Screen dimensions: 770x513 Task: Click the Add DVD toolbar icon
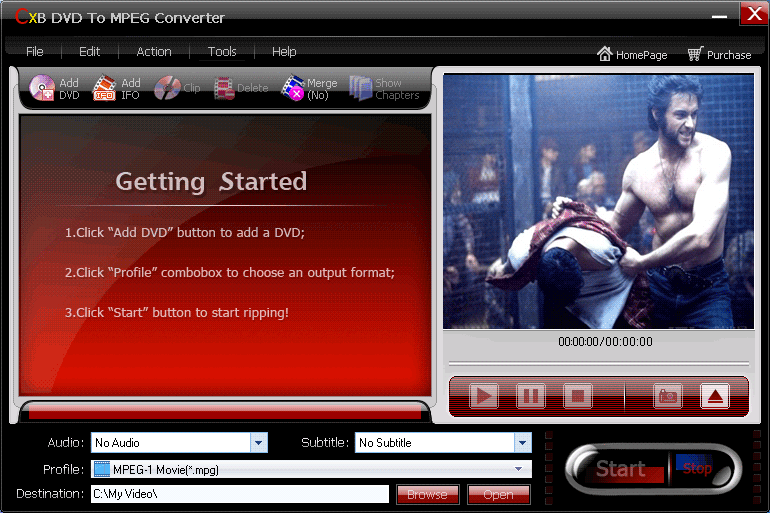tap(42, 88)
